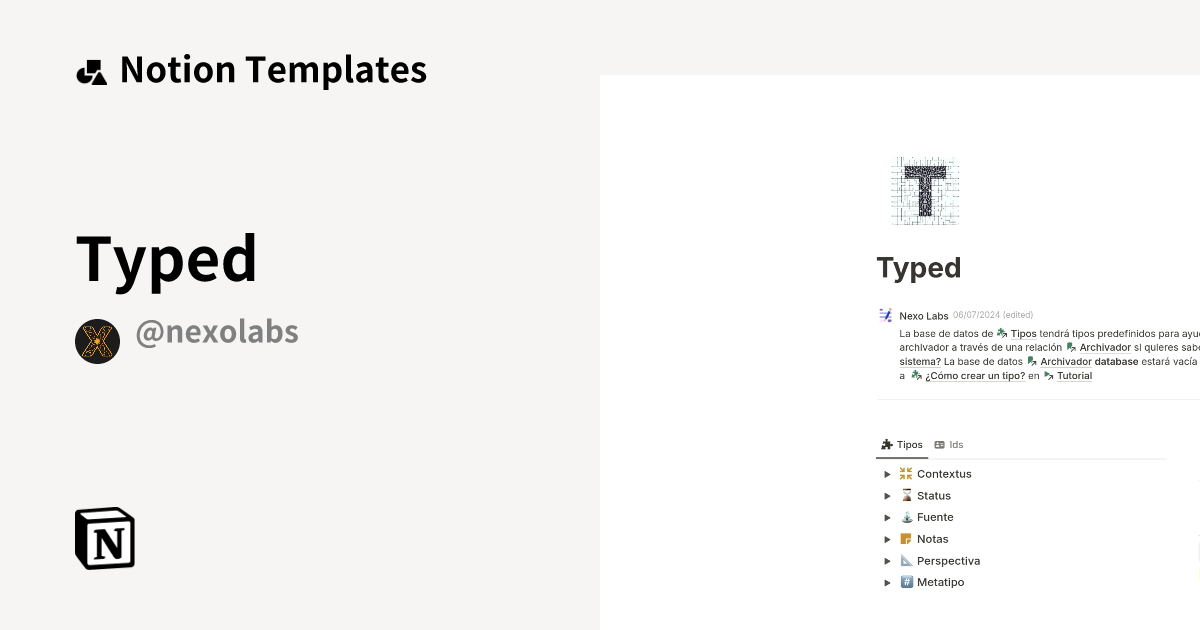Click the Archivador database link
This screenshot has width=1200, height=630.
pos(1088,361)
